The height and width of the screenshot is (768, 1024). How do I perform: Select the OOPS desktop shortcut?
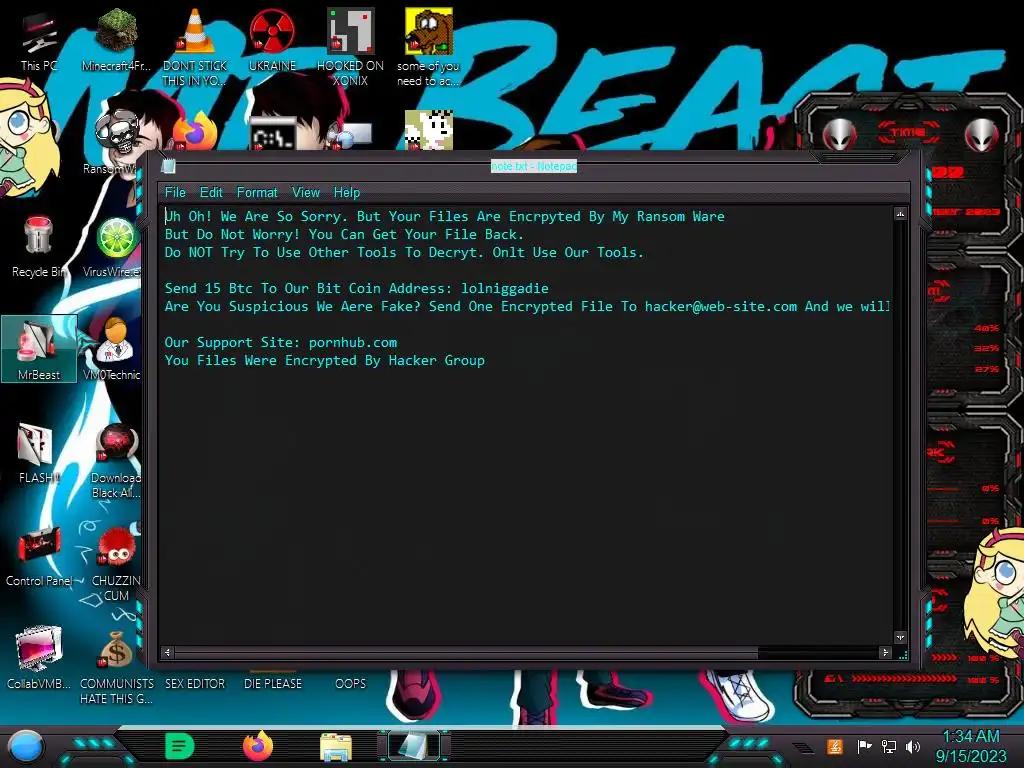[x=350, y=683]
